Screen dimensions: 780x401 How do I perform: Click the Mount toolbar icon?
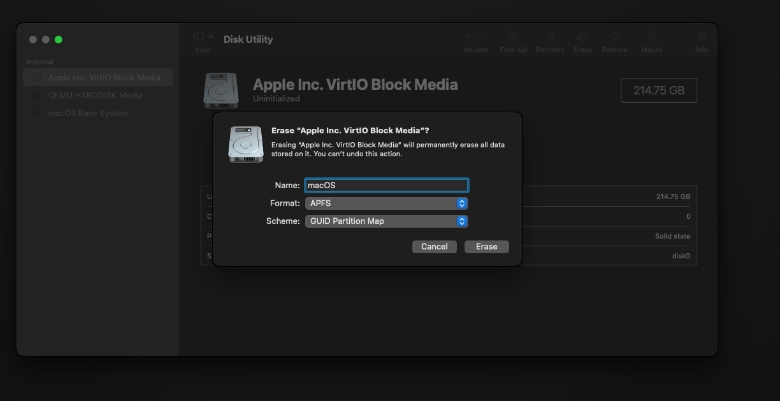[x=651, y=40]
